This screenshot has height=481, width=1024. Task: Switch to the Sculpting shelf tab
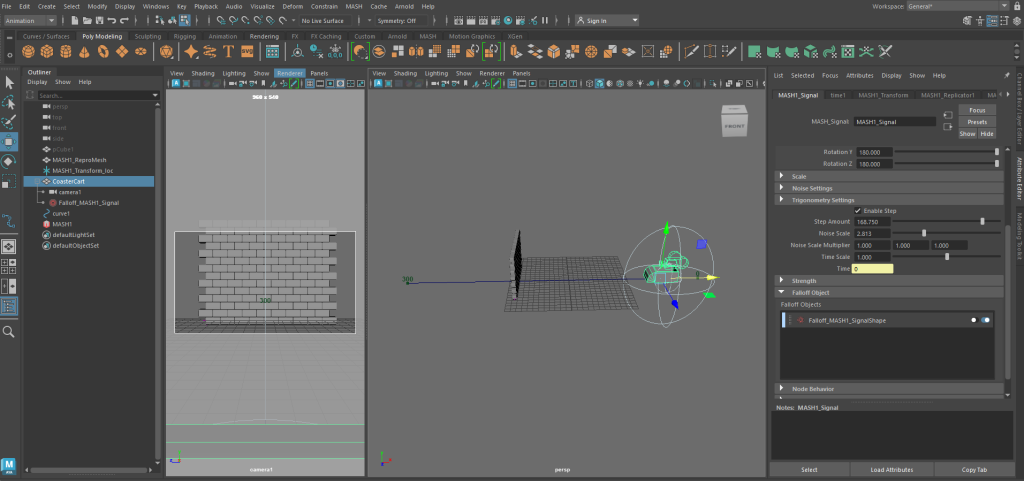147,36
